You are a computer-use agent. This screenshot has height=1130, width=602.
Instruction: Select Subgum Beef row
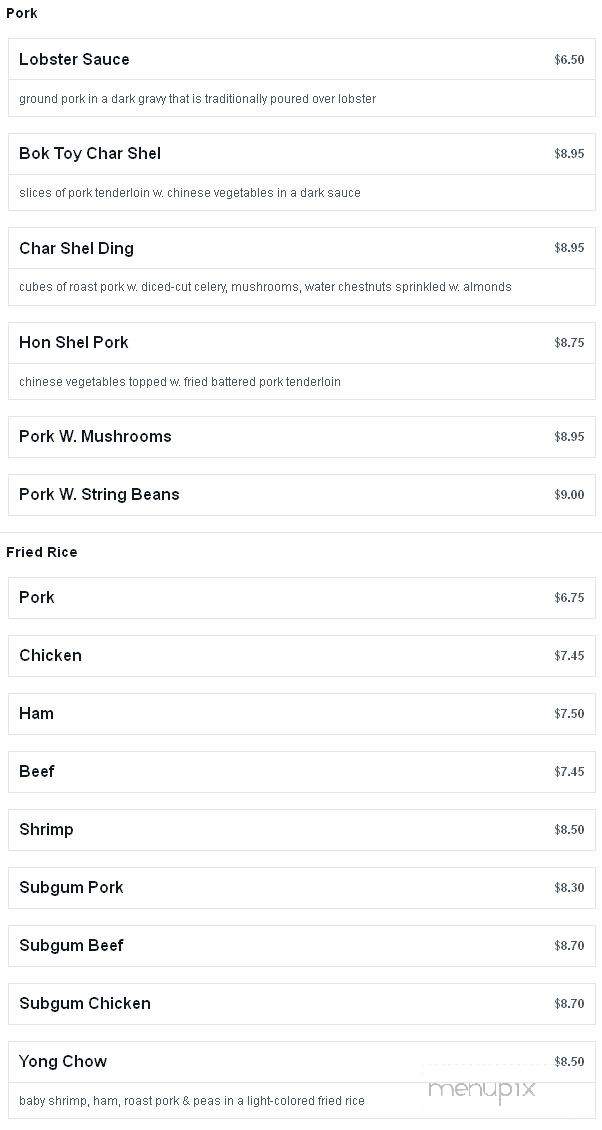point(302,946)
